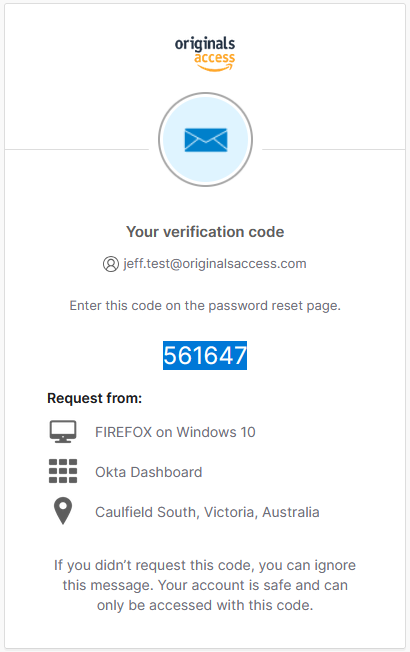Image resolution: width=410 pixels, height=652 pixels.
Task: Click the jeff.test@originalsaccess.com email address
Action: tap(215, 264)
